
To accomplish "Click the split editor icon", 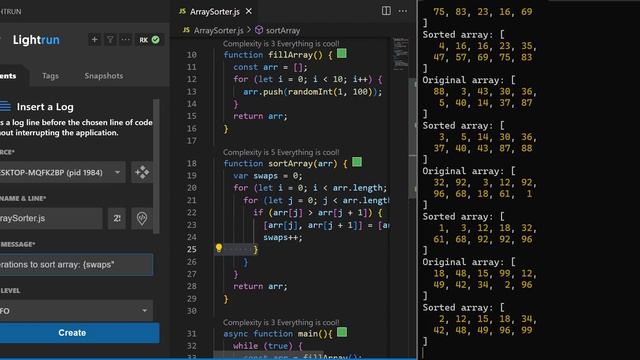I will click(x=386, y=11).
